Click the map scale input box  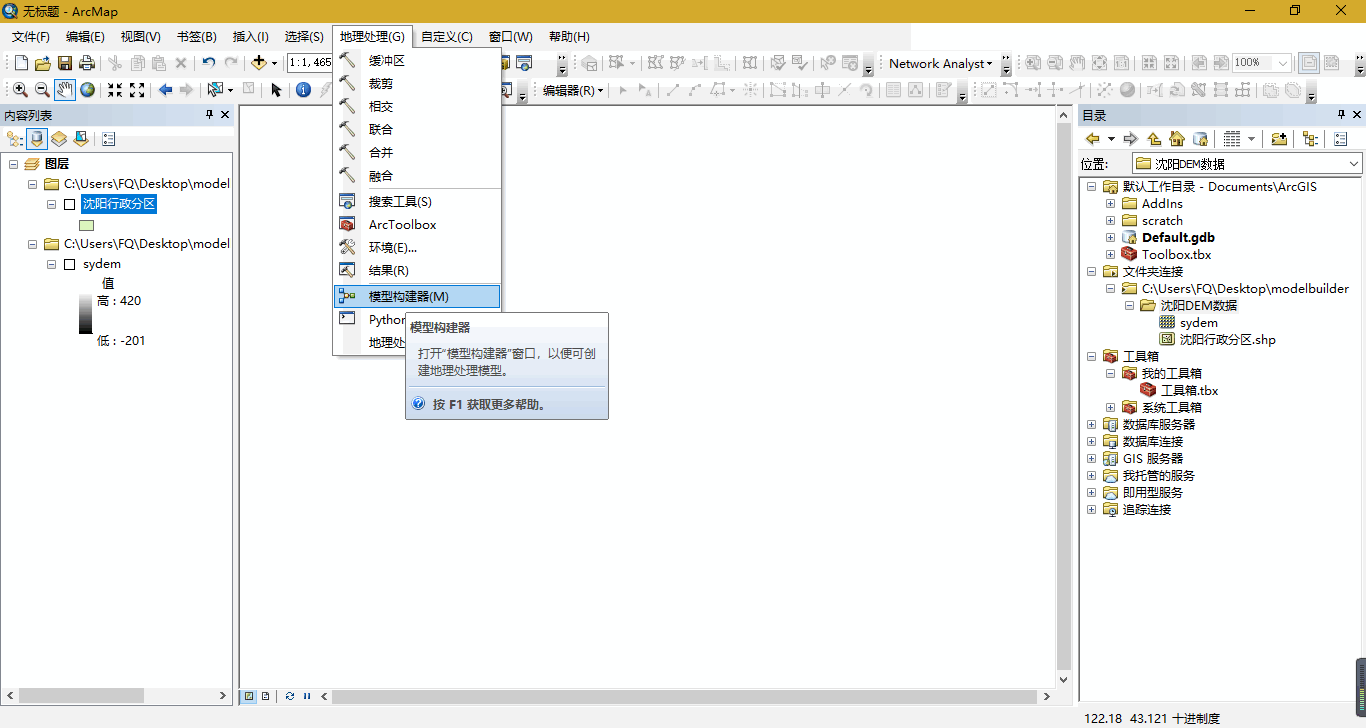click(x=310, y=63)
